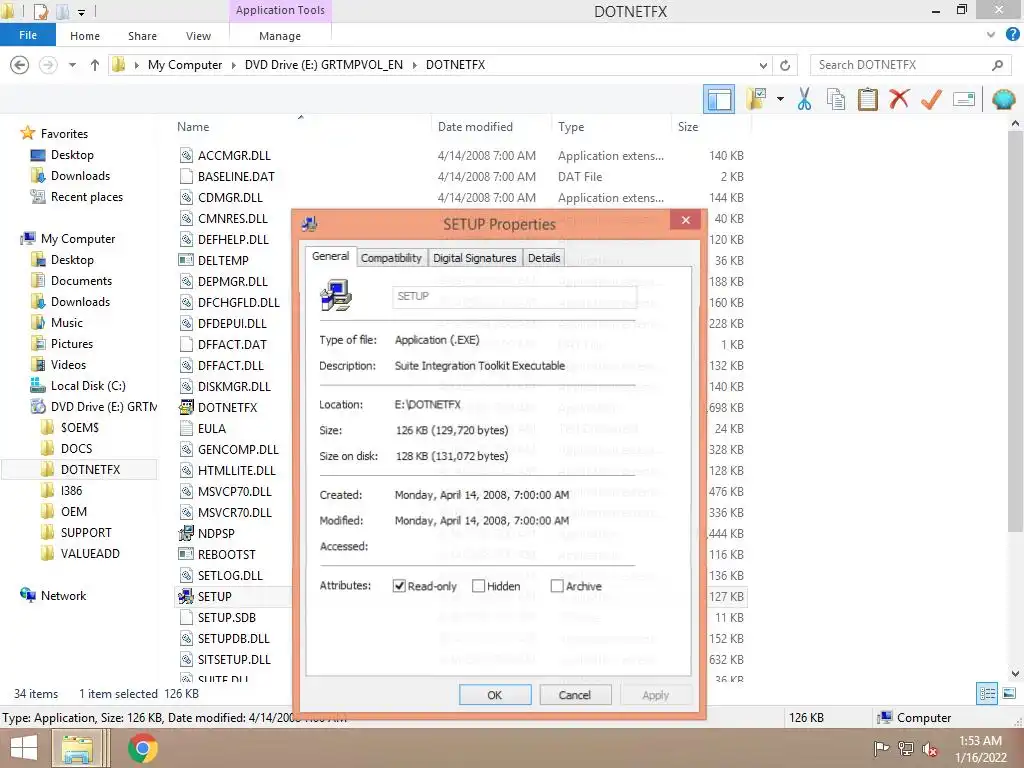Screen dimensions: 1024x768
Task: Click the Quick Access properties icon in title bar
Action: (x=41, y=11)
